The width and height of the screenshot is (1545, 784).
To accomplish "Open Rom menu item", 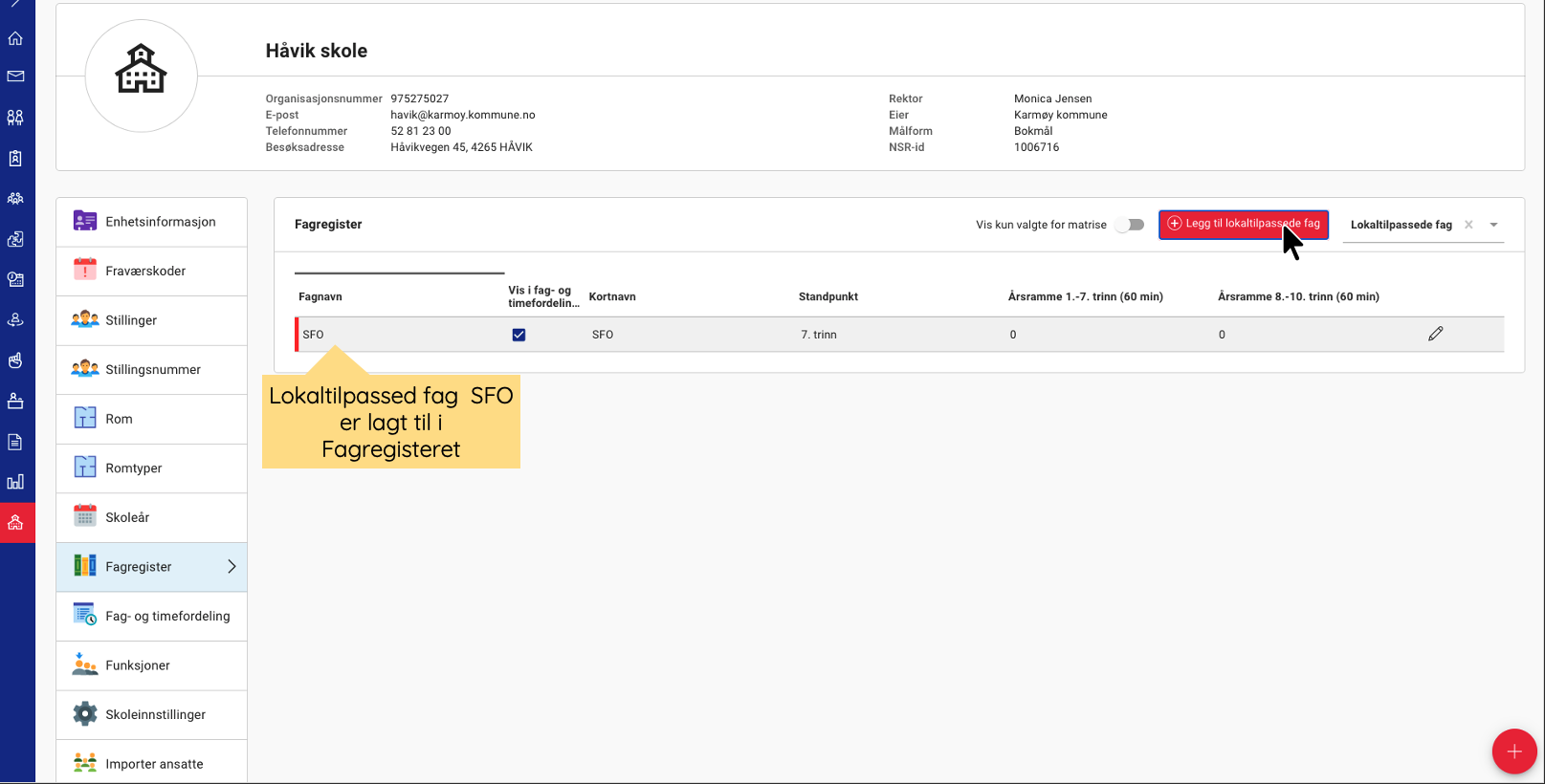I will (x=151, y=419).
